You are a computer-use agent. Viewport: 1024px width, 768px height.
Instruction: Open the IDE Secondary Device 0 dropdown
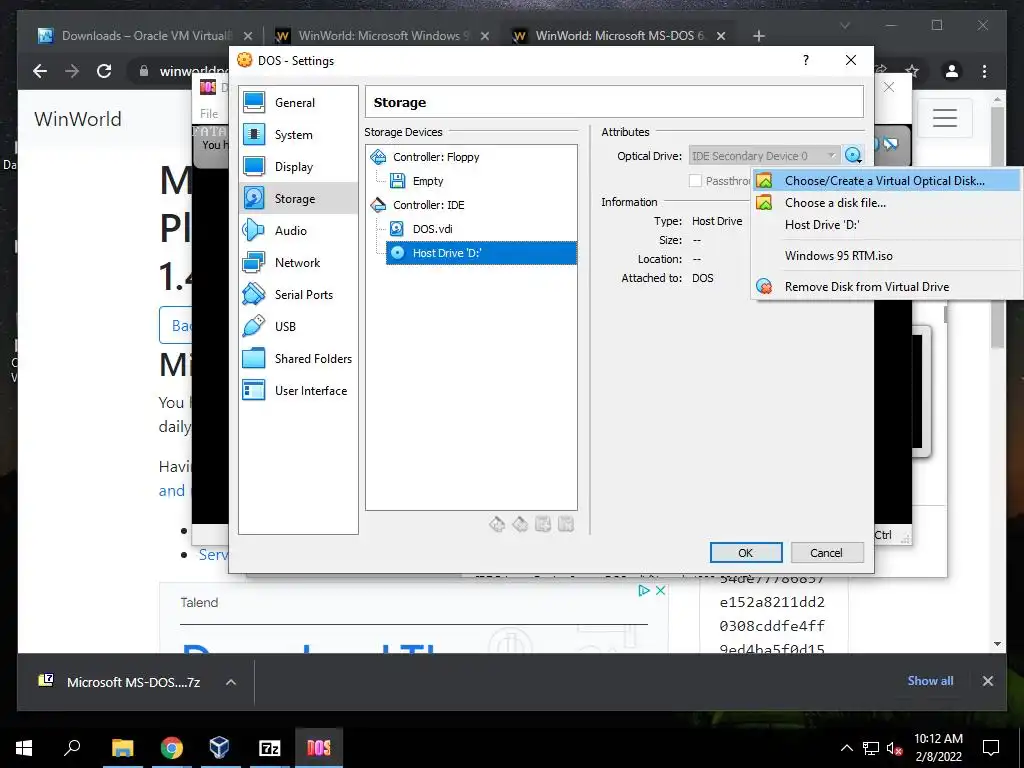[x=764, y=156]
